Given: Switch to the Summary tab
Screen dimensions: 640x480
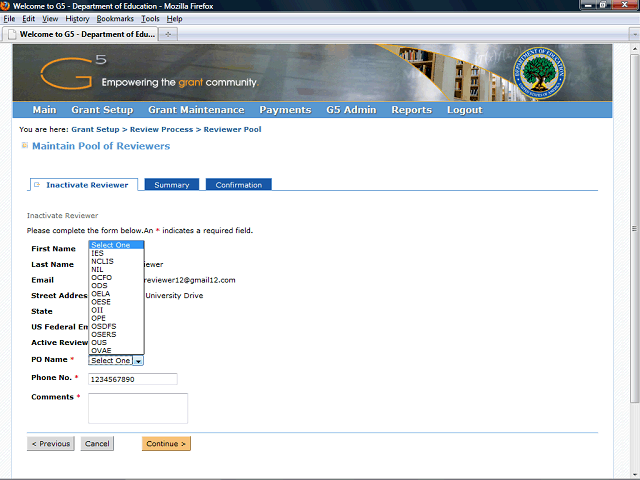Looking at the screenshot, I should [171, 185].
